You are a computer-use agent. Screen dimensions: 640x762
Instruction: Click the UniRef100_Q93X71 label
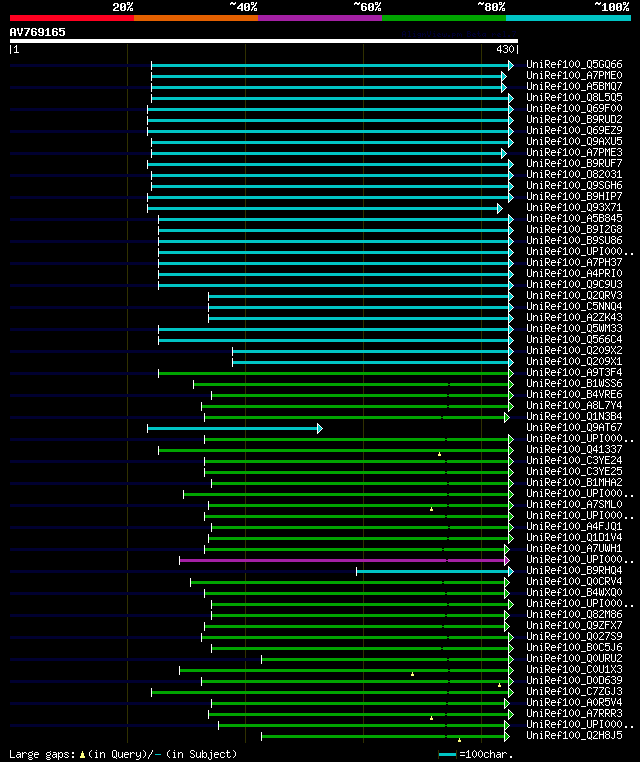click(x=574, y=208)
